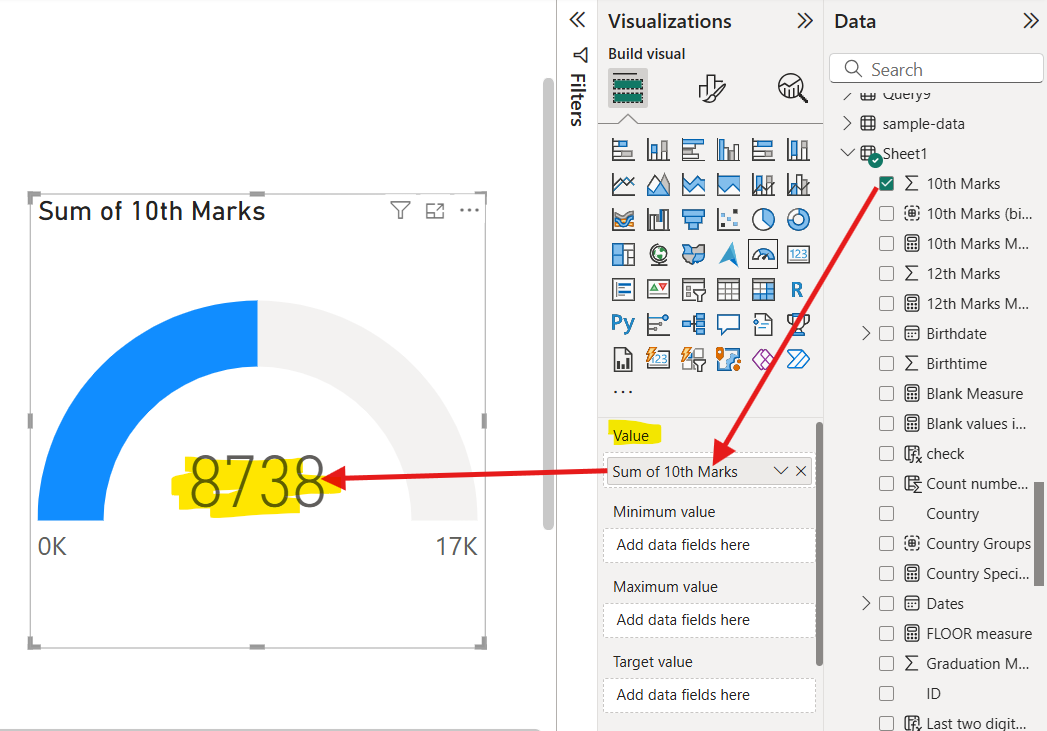Screen dimensions: 1047x731
Task: Select the Python visual icon
Action: click(x=623, y=324)
